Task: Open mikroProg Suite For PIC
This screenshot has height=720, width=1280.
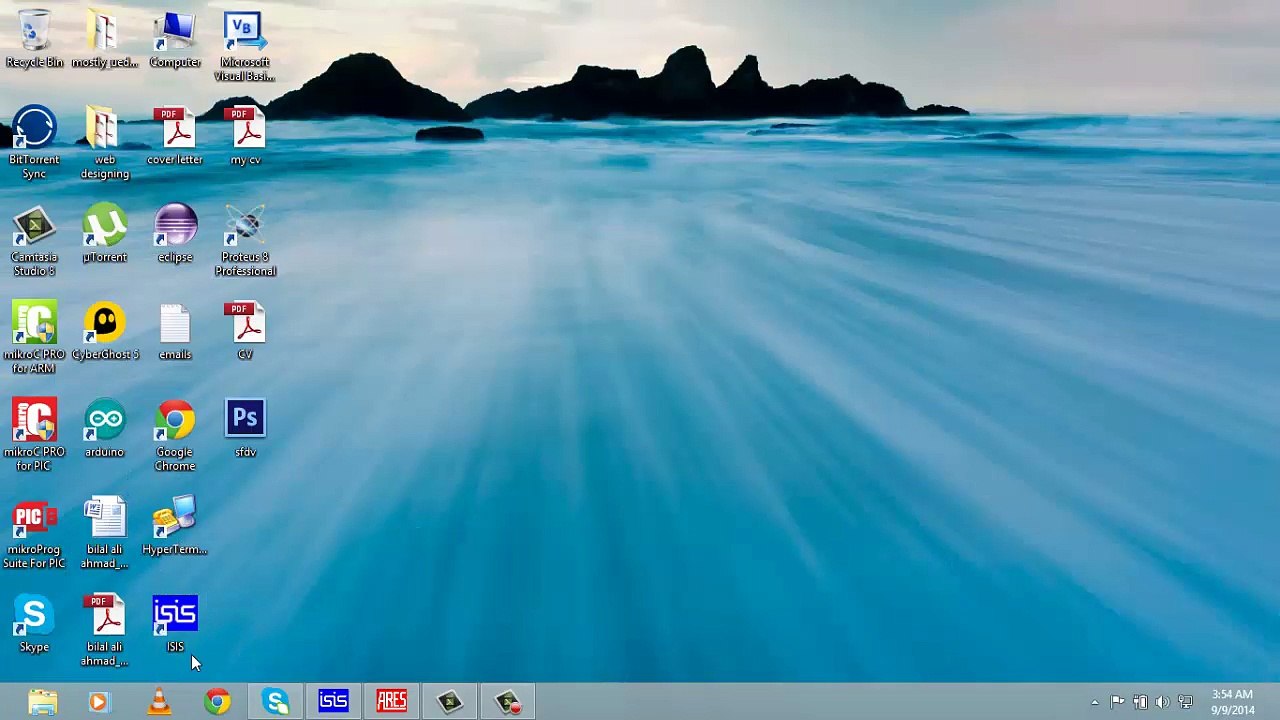Action: click(34, 533)
